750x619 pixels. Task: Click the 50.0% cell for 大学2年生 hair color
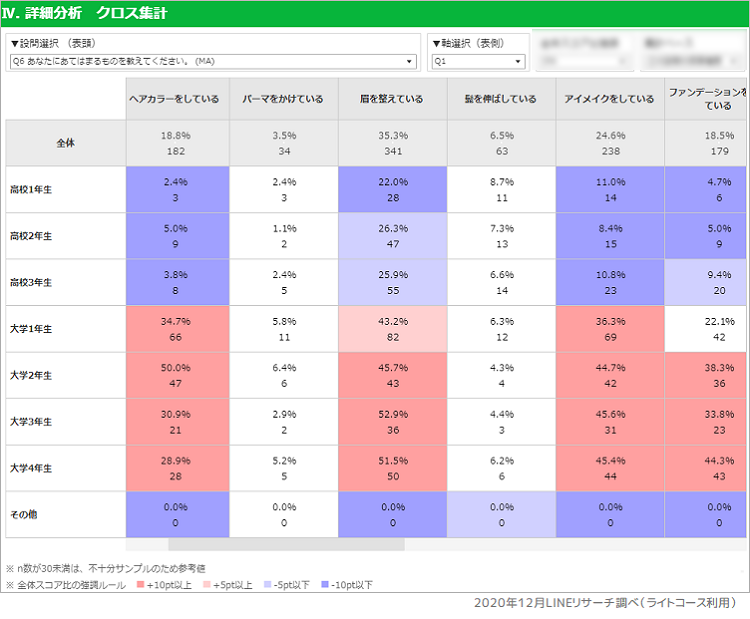click(x=176, y=376)
